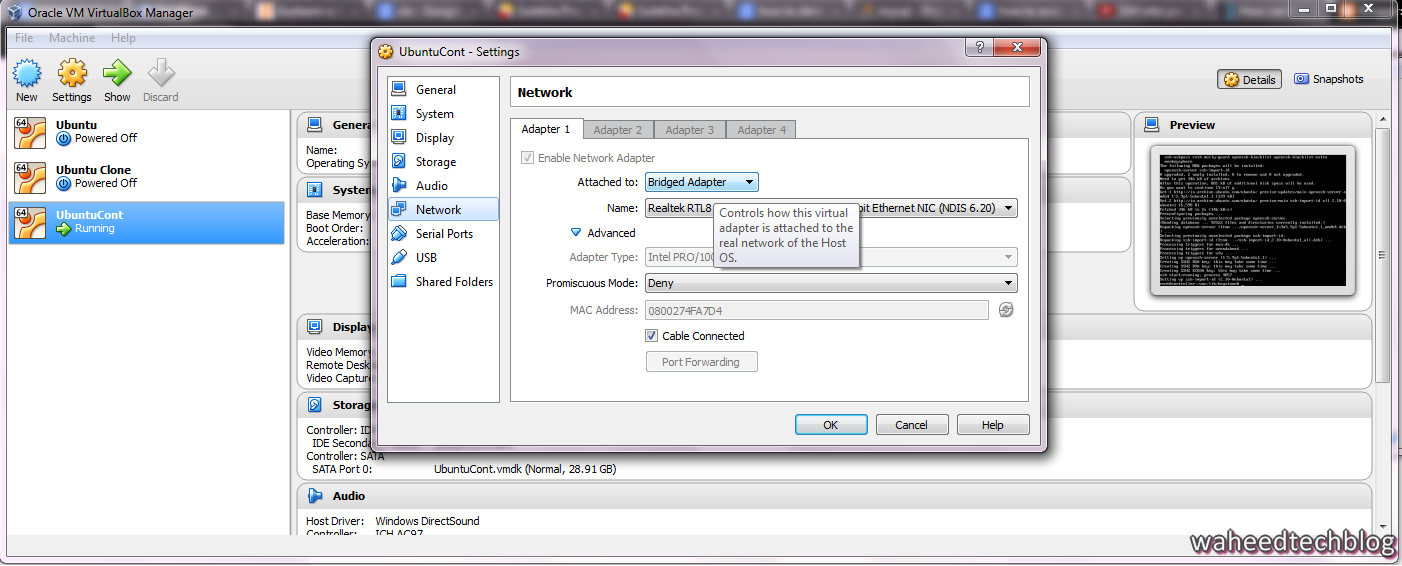Click the Storage section header icon

click(315, 405)
